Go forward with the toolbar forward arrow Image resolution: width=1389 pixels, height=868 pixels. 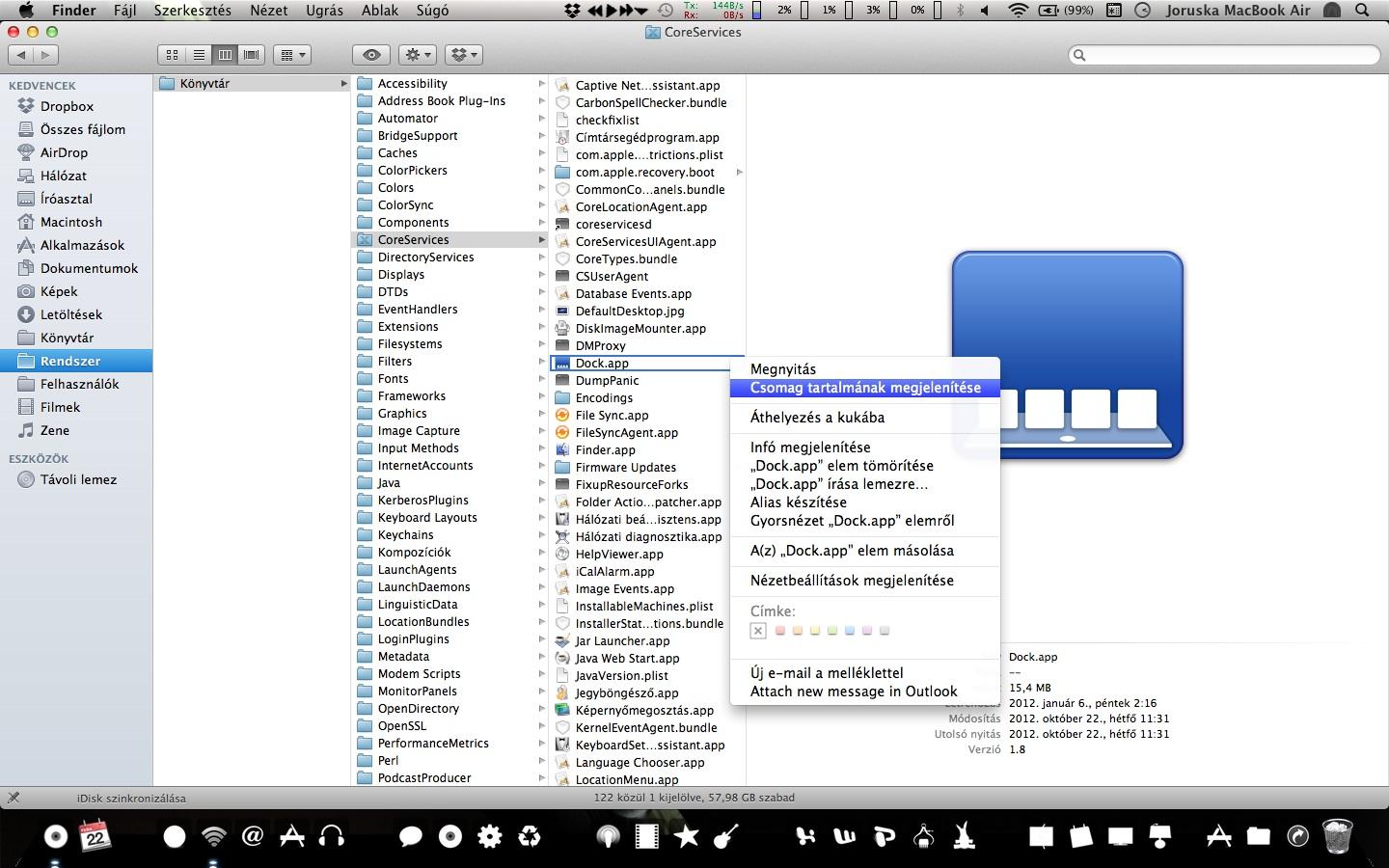coord(45,55)
